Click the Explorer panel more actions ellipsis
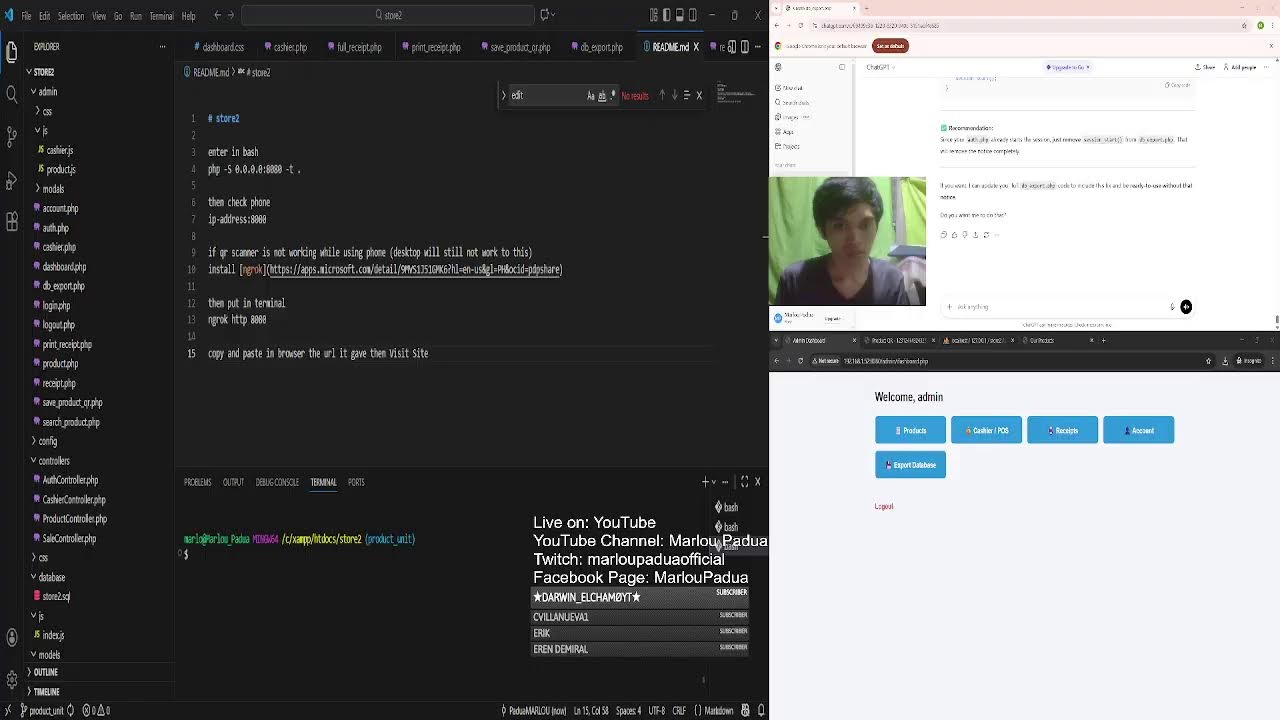Screen dimensions: 1280x720 [162, 46]
